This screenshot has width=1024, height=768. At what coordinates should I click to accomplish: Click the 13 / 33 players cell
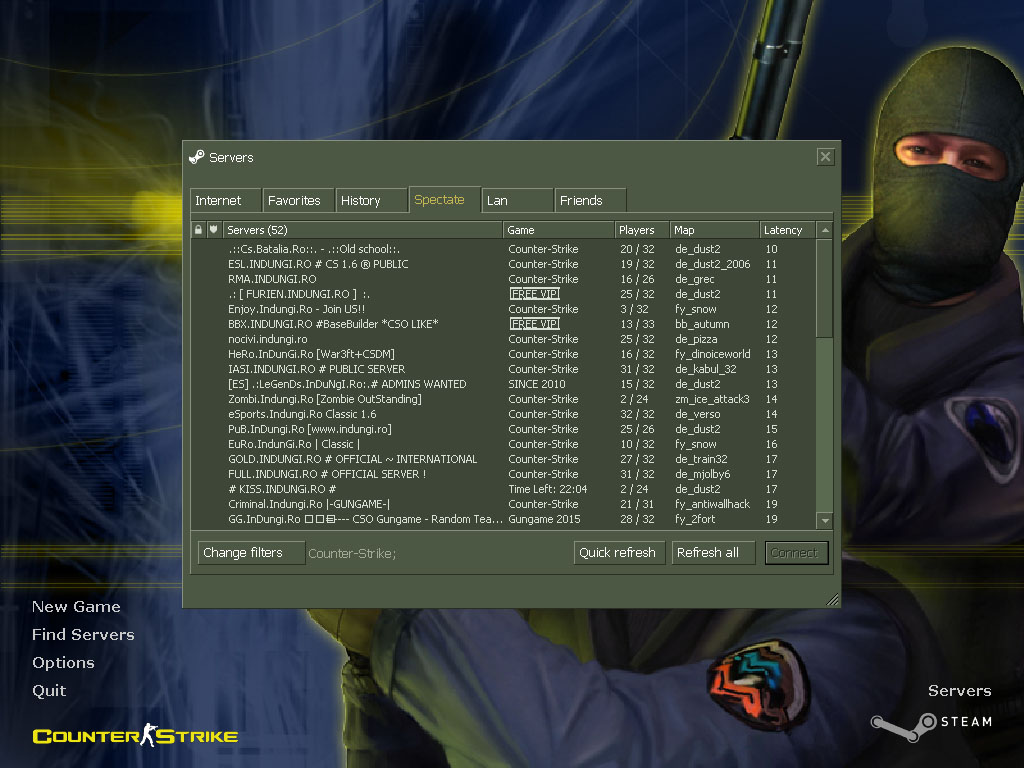[x=637, y=324]
